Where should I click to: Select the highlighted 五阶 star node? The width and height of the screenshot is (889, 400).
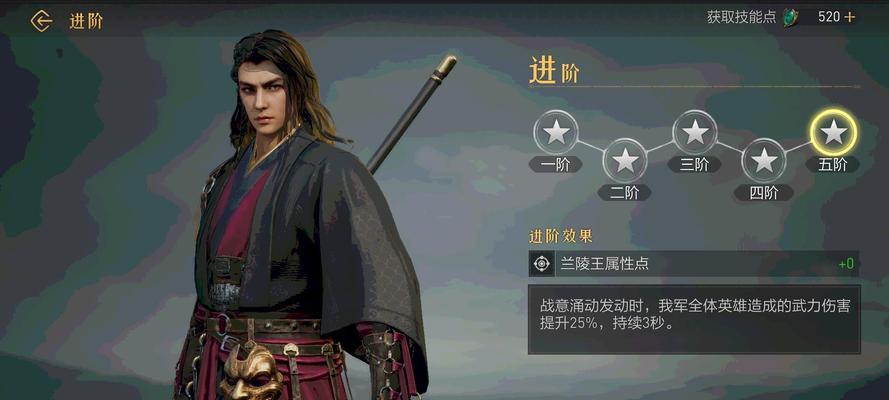[x=833, y=132]
